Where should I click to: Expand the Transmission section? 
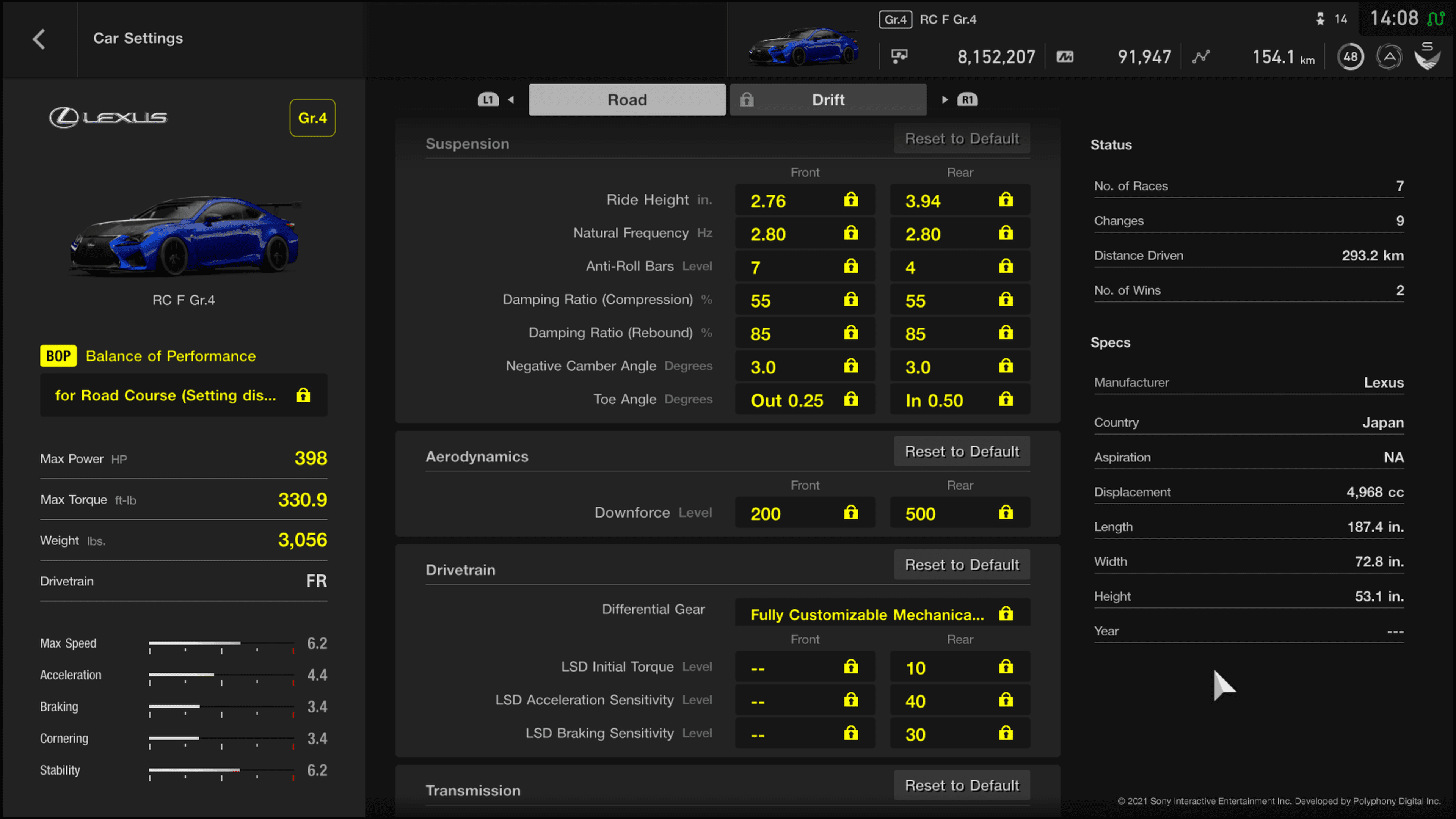(473, 790)
